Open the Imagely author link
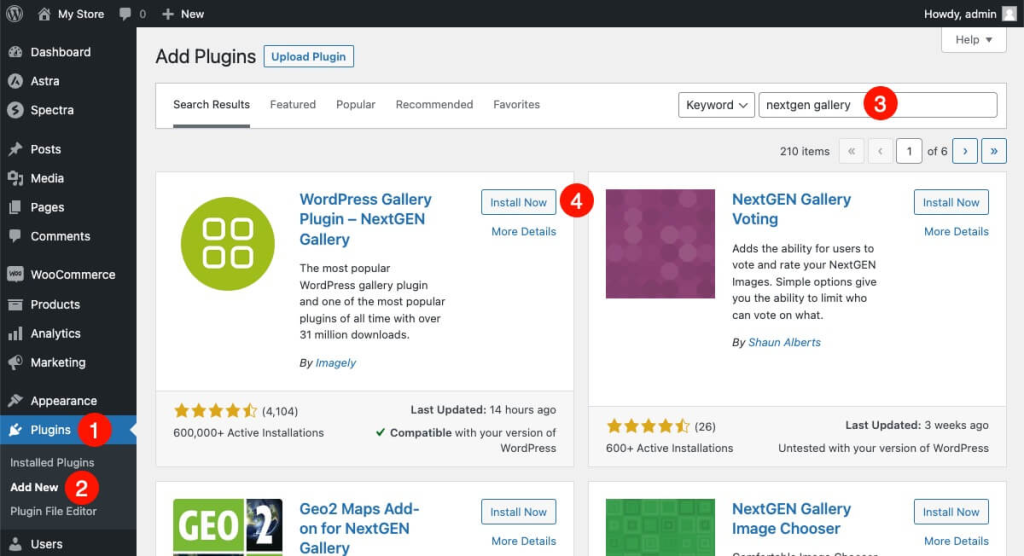 point(336,363)
